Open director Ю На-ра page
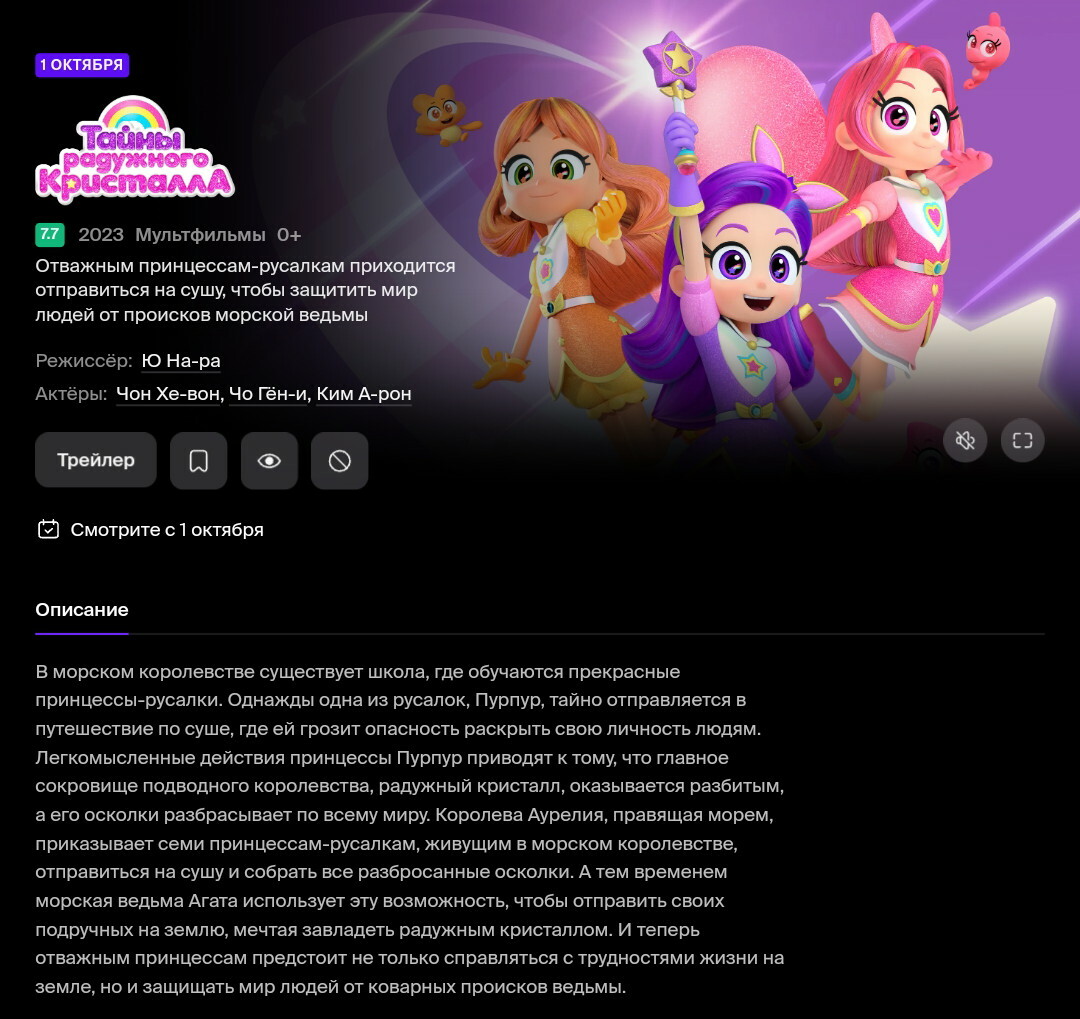 [181, 360]
